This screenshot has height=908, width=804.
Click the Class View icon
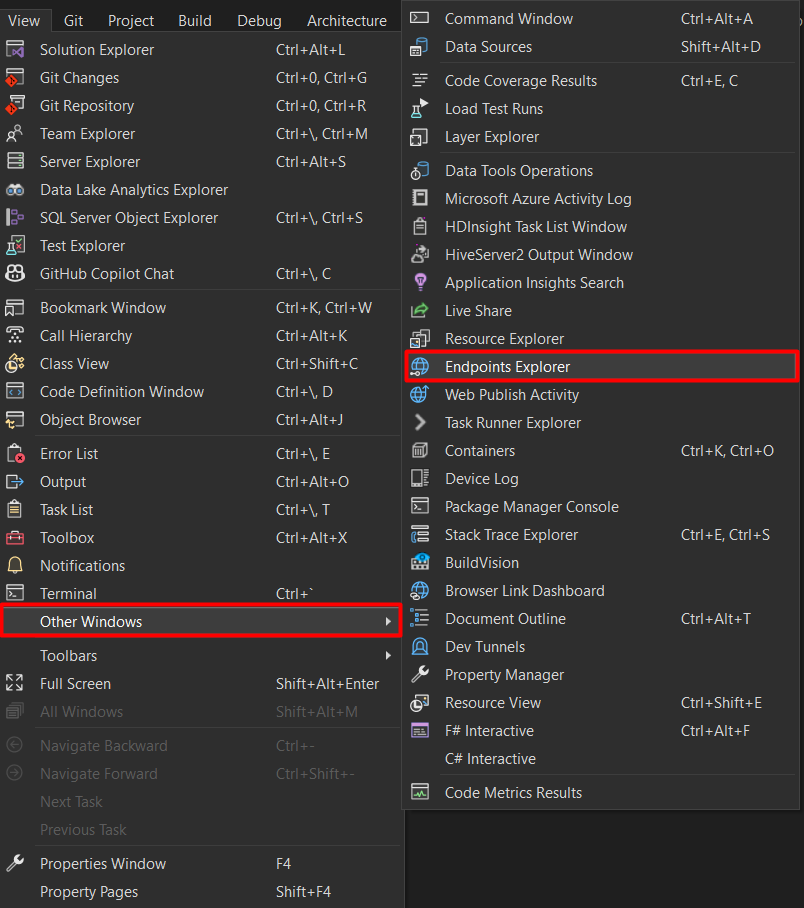tap(15, 363)
